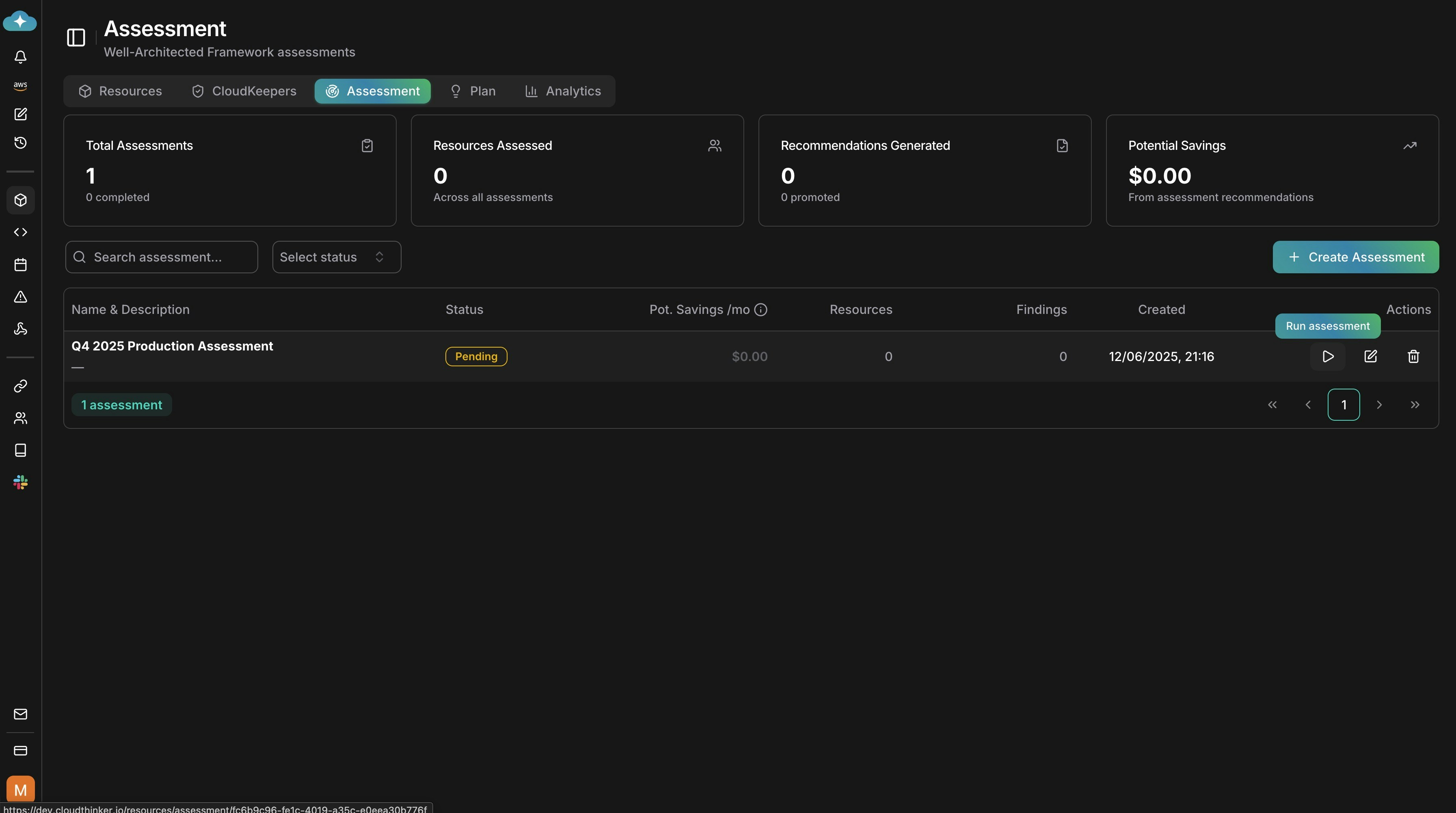Image resolution: width=1456 pixels, height=813 pixels.
Task: Switch to the Analytics tab
Action: coord(563,91)
